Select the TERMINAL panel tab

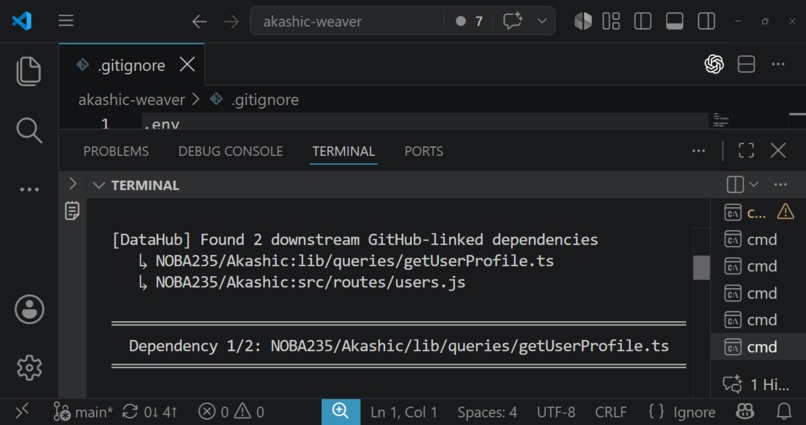coord(343,151)
